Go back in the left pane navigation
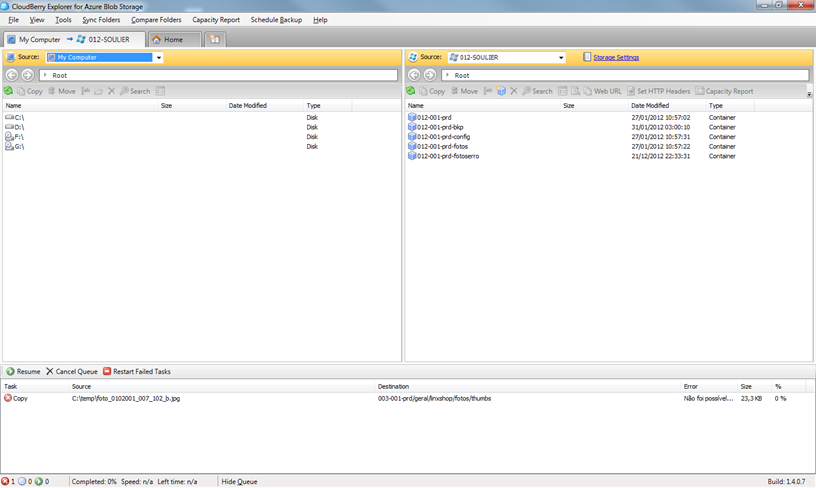This screenshot has height=488, width=816. [11, 75]
